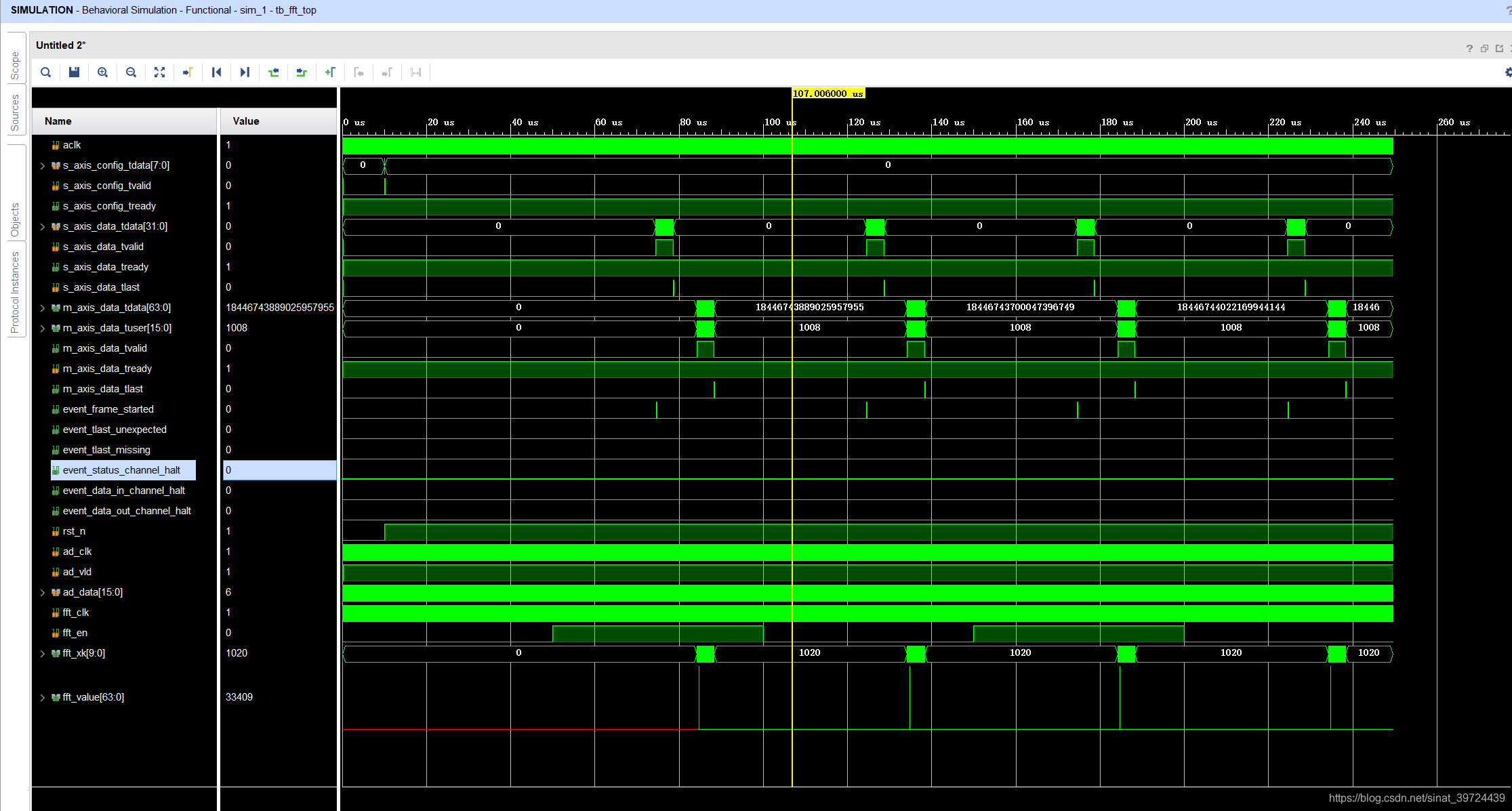Expand ad_data[15:0] bus

point(43,592)
